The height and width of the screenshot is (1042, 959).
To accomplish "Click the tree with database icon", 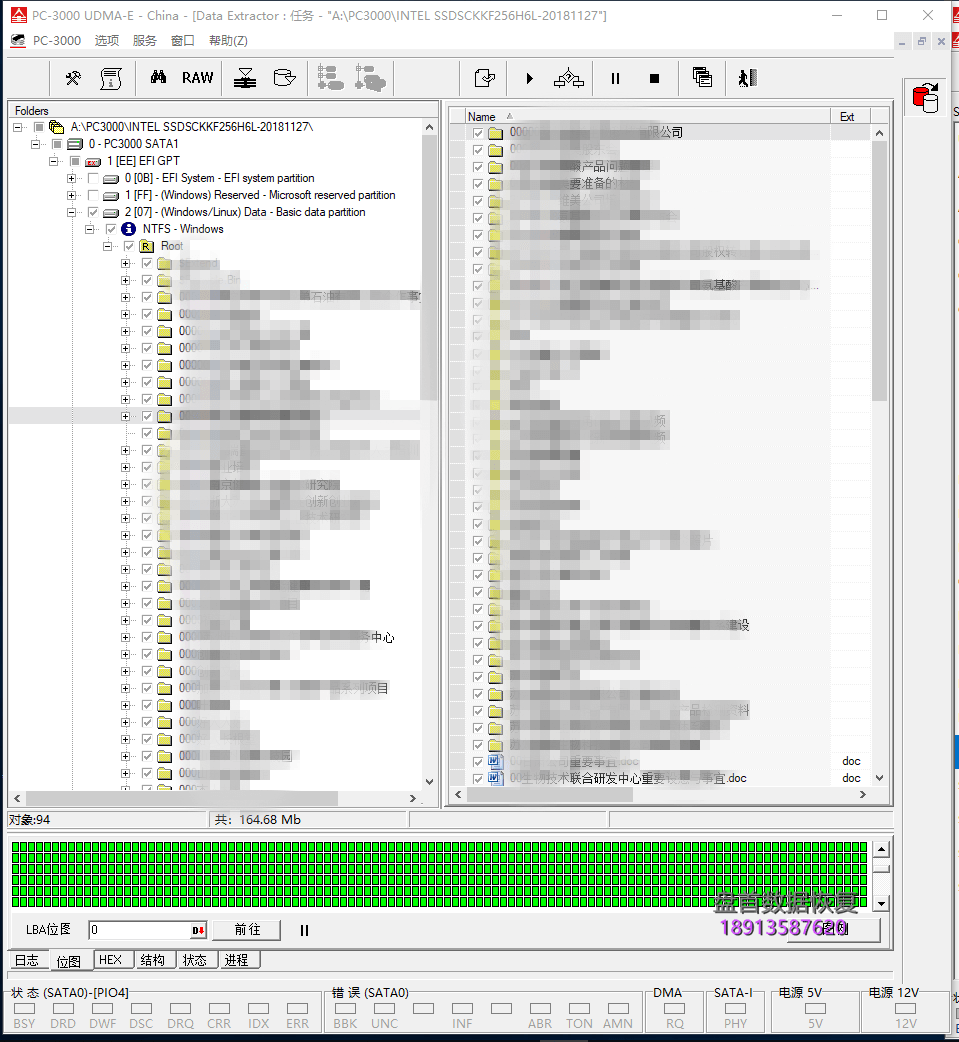I will 370,78.
